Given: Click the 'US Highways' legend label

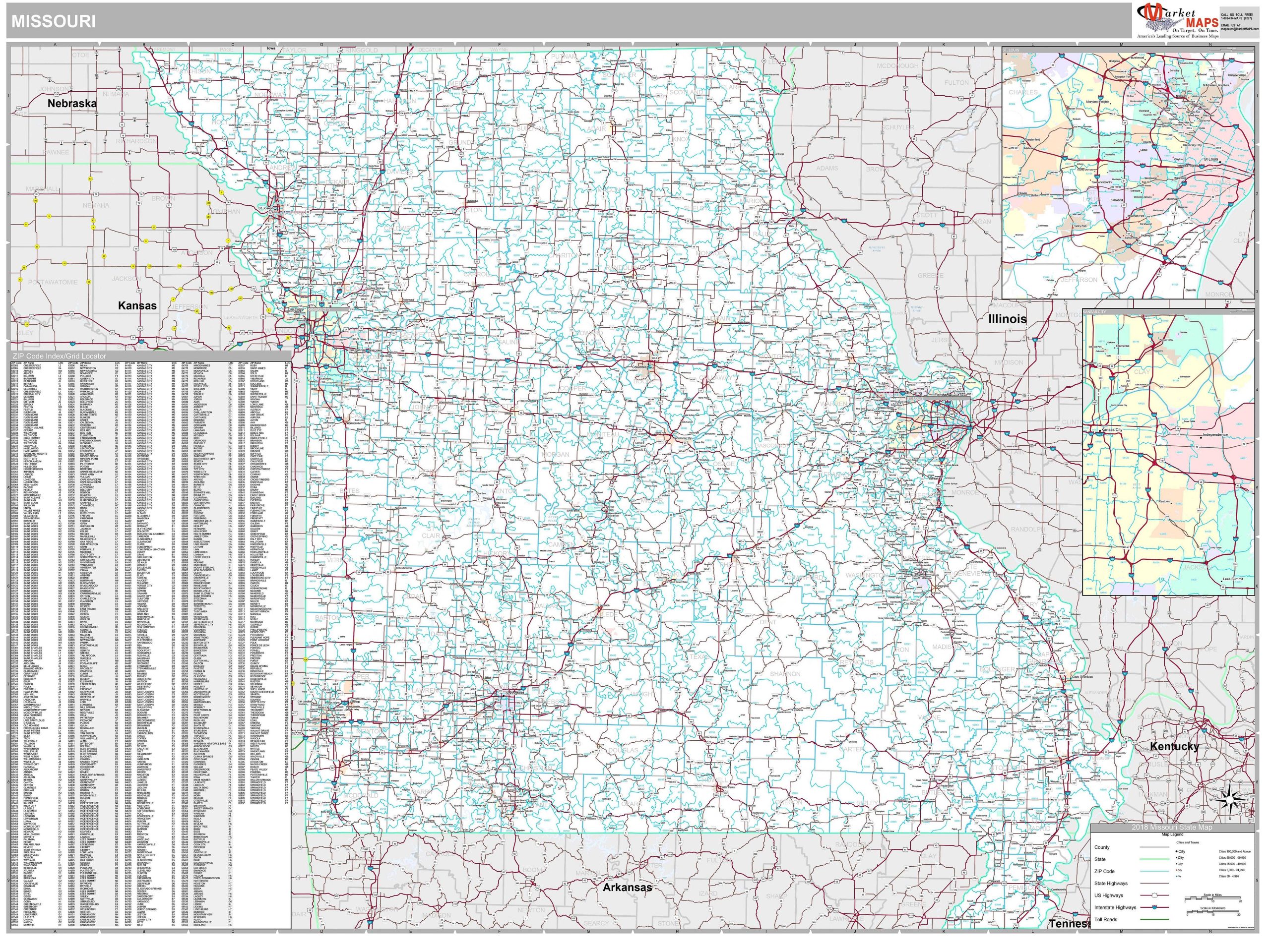Looking at the screenshot, I should coord(1109,896).
